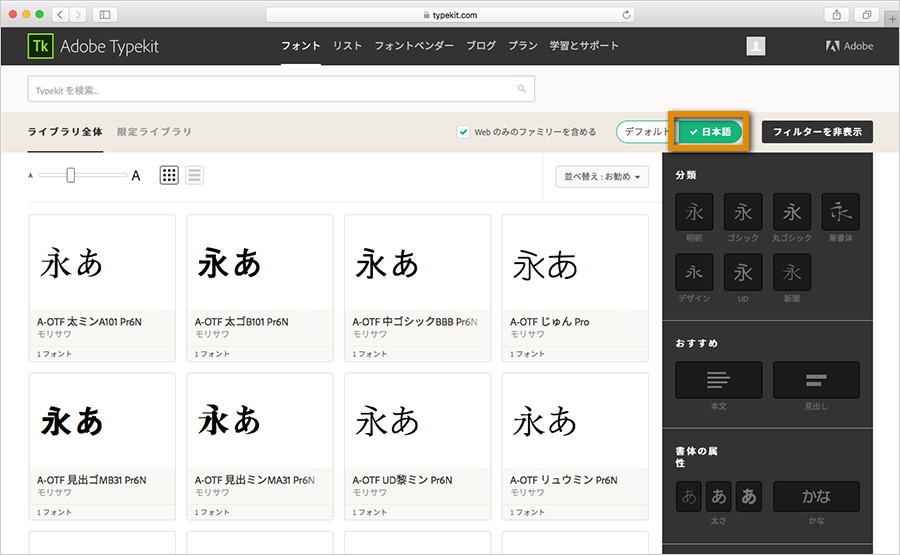This screenshot has width=900, height=555.
Task: Open A-OTF 太ミンA101 Pr6N font card
Action: pyautogui.click(x=102, y=288)
